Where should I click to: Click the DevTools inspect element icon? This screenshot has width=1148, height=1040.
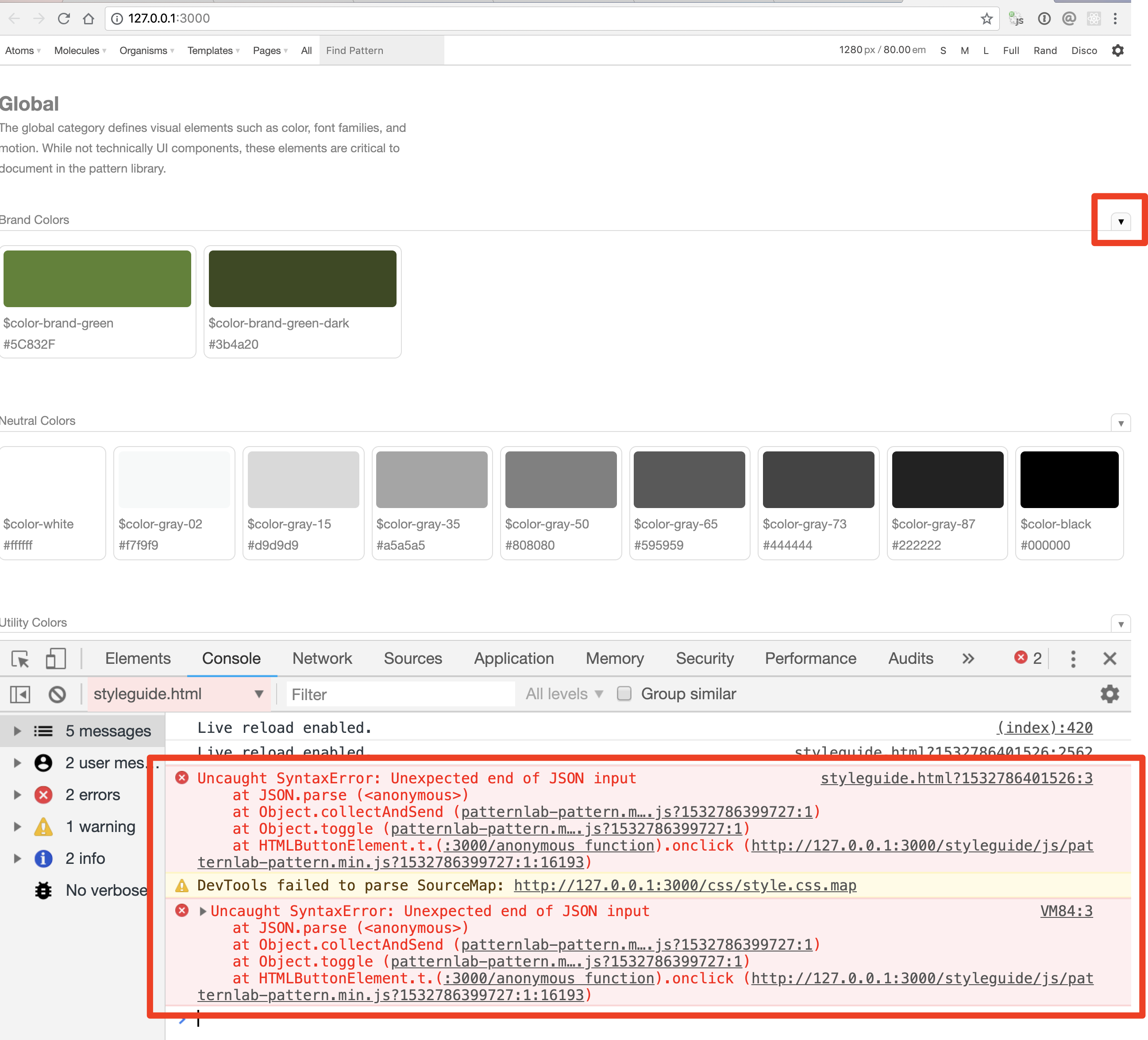(20, 659)
